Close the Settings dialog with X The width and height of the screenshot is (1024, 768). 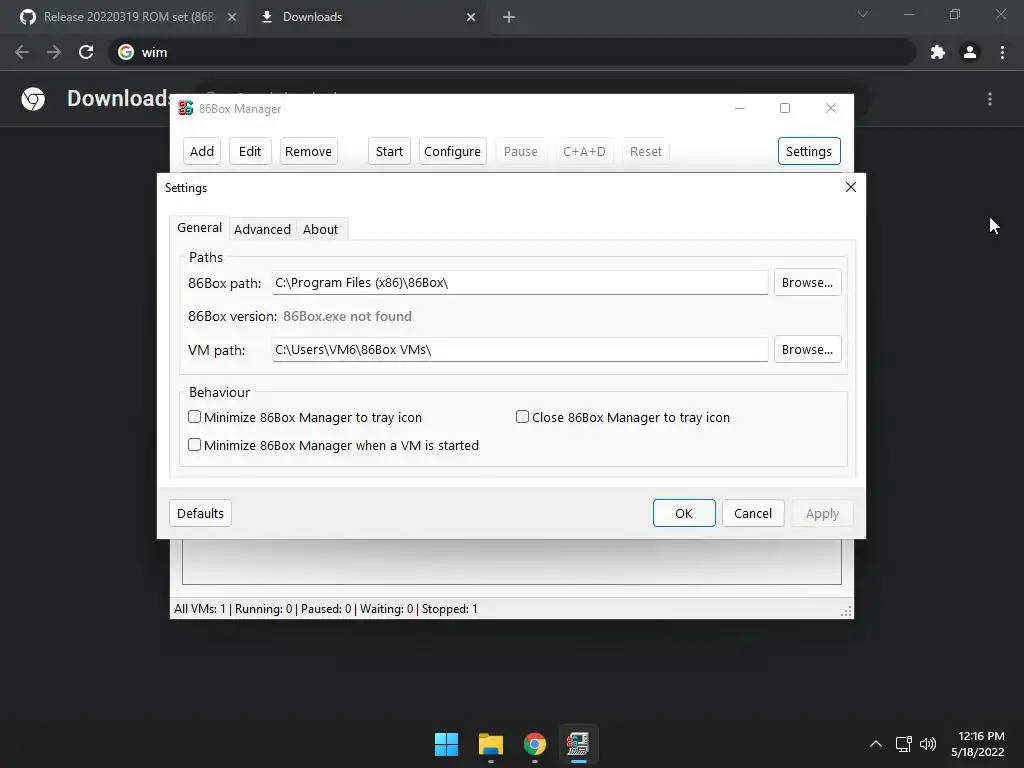850,187
